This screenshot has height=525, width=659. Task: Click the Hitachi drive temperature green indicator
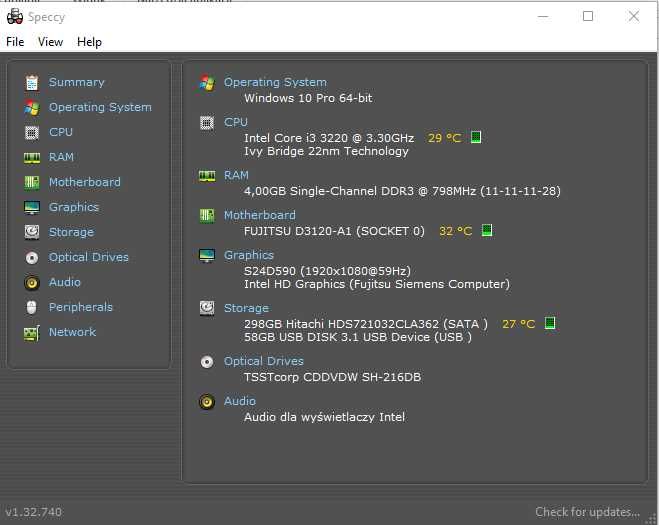tap(549, 323)
